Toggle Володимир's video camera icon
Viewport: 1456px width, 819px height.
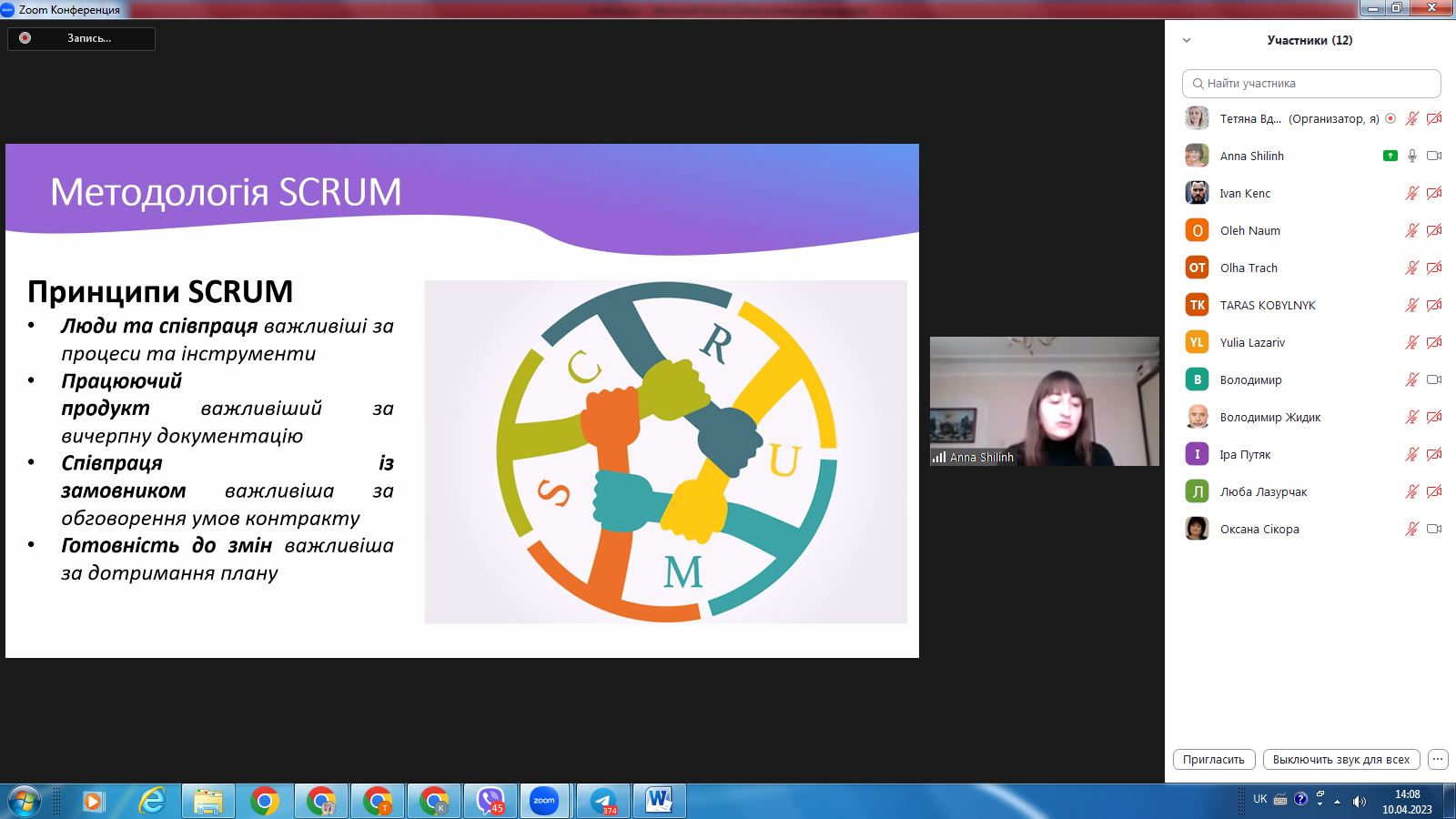(1434, 379)
